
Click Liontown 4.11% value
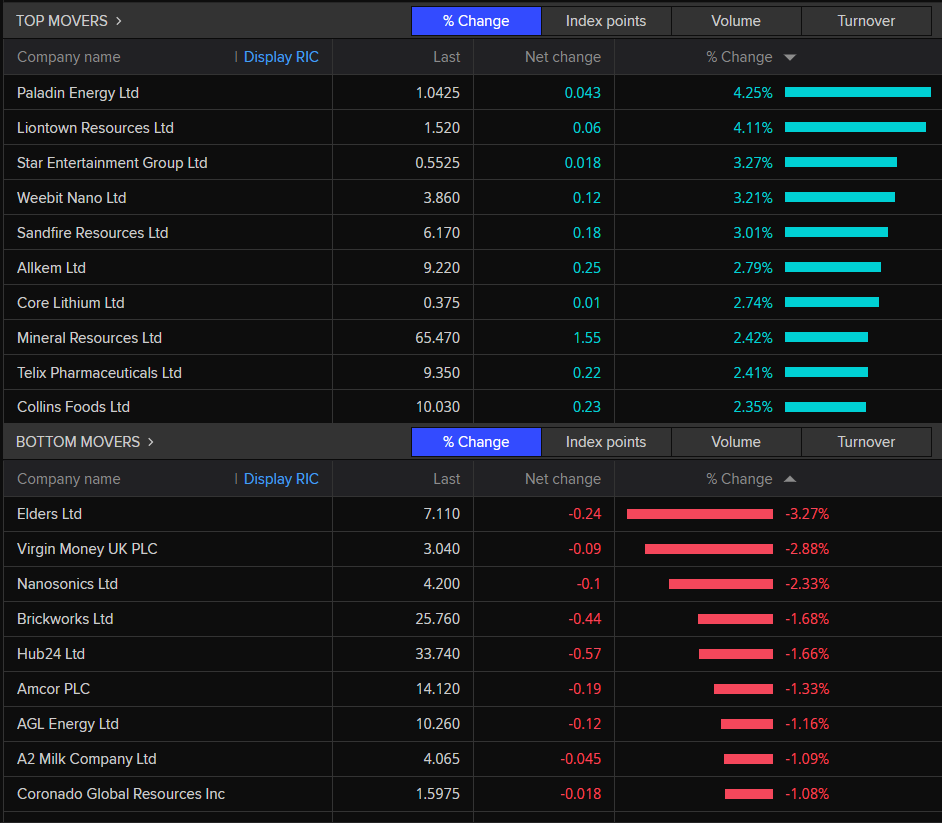point(753,127)
